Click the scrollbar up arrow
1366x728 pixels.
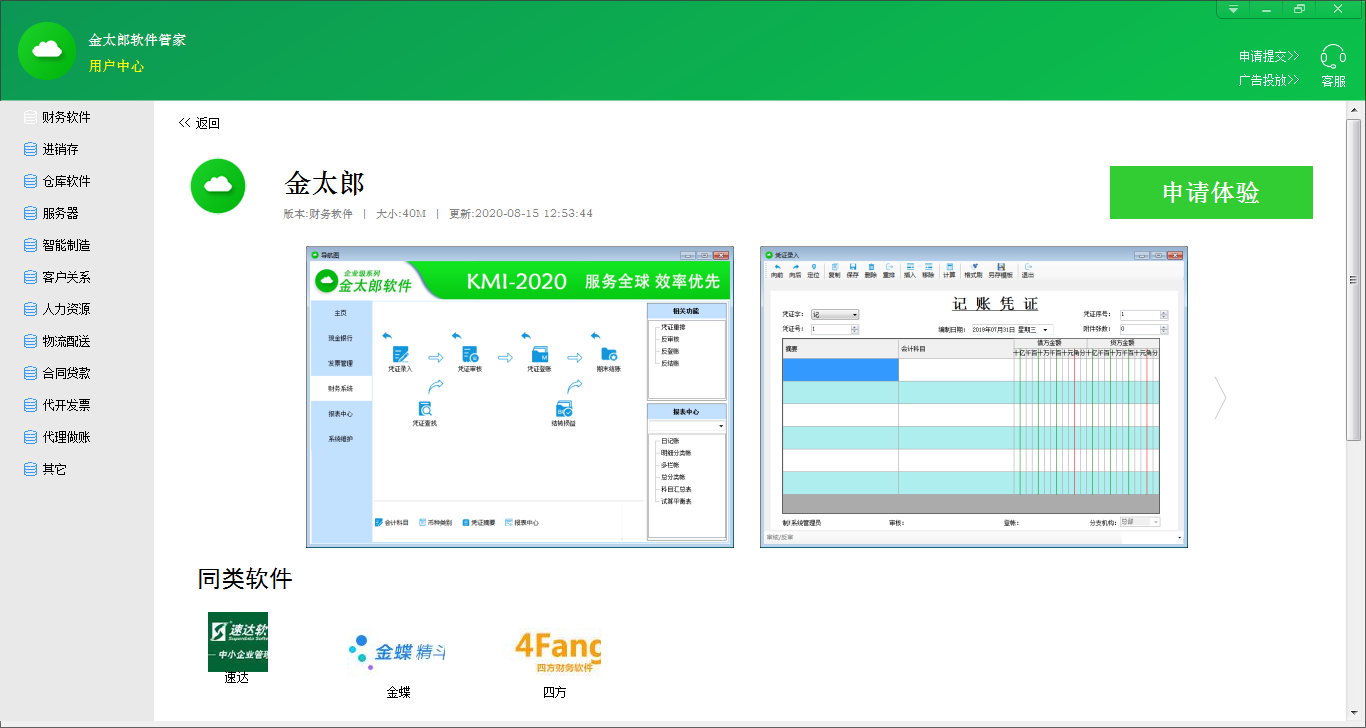(1354, 109)
